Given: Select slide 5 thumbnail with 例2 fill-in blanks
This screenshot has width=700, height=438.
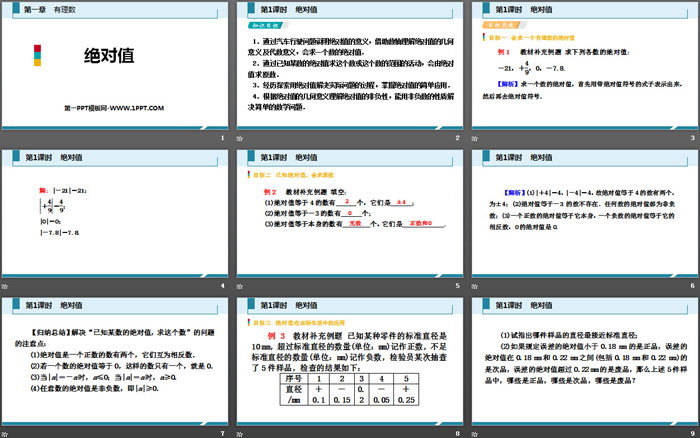Looking at the screenshot, I should [348, 213].
